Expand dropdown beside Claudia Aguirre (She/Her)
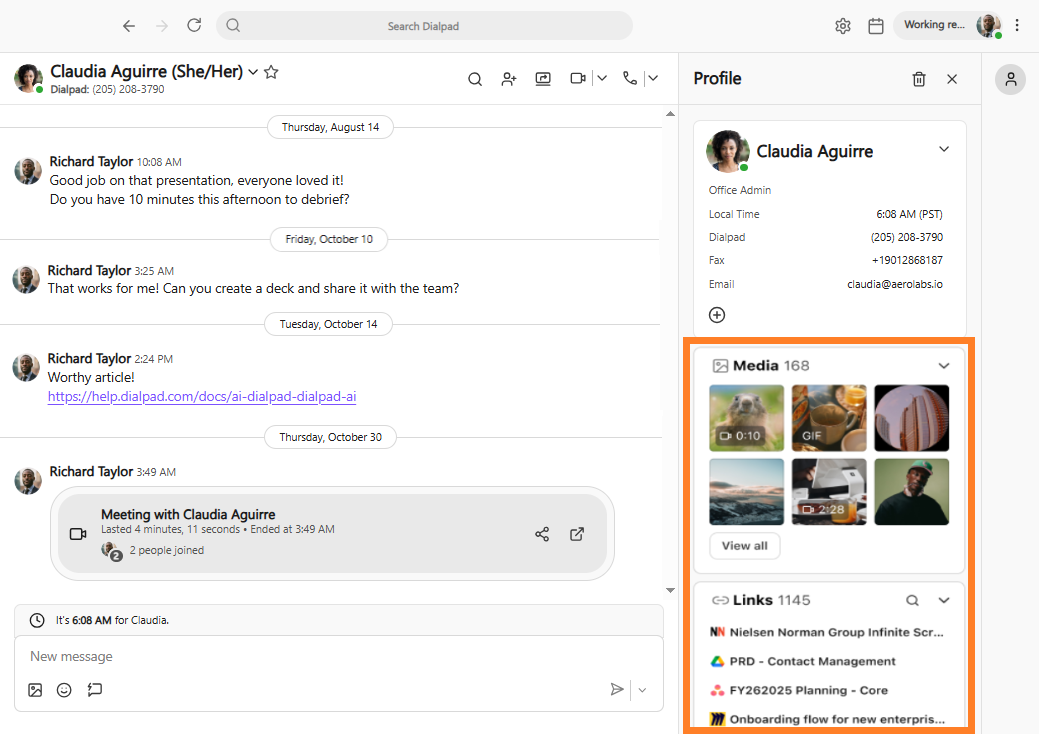 coord(253,72)
